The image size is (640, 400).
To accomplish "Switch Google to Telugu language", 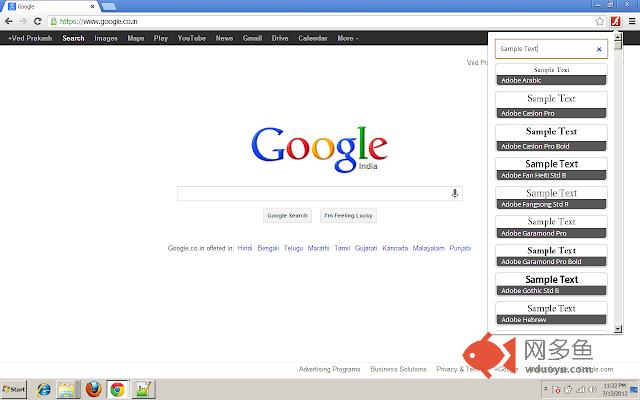I will click(293, 248).
